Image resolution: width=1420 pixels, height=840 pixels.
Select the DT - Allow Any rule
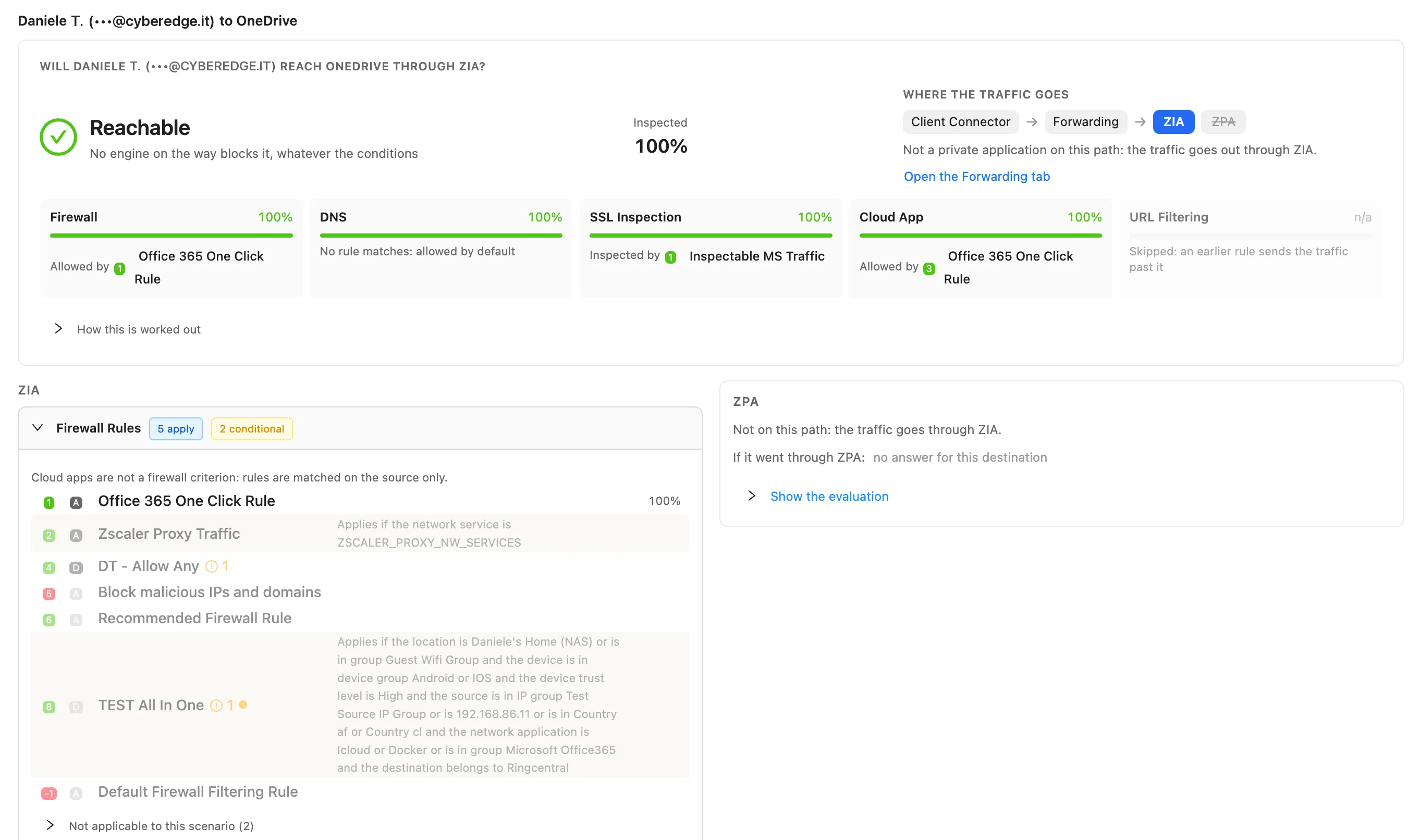360,566
